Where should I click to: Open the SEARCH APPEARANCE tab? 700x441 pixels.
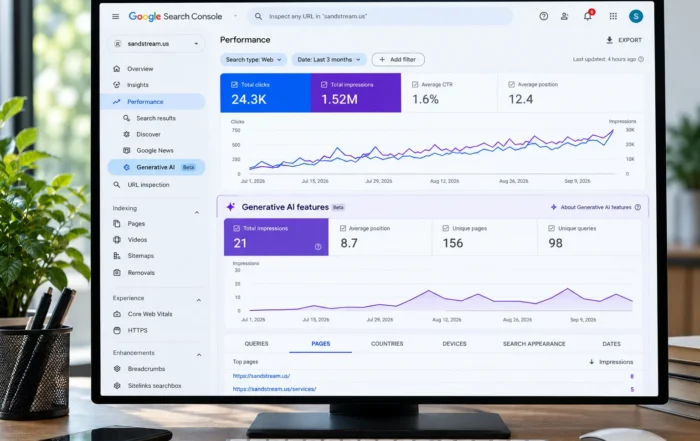click(534, 344)
